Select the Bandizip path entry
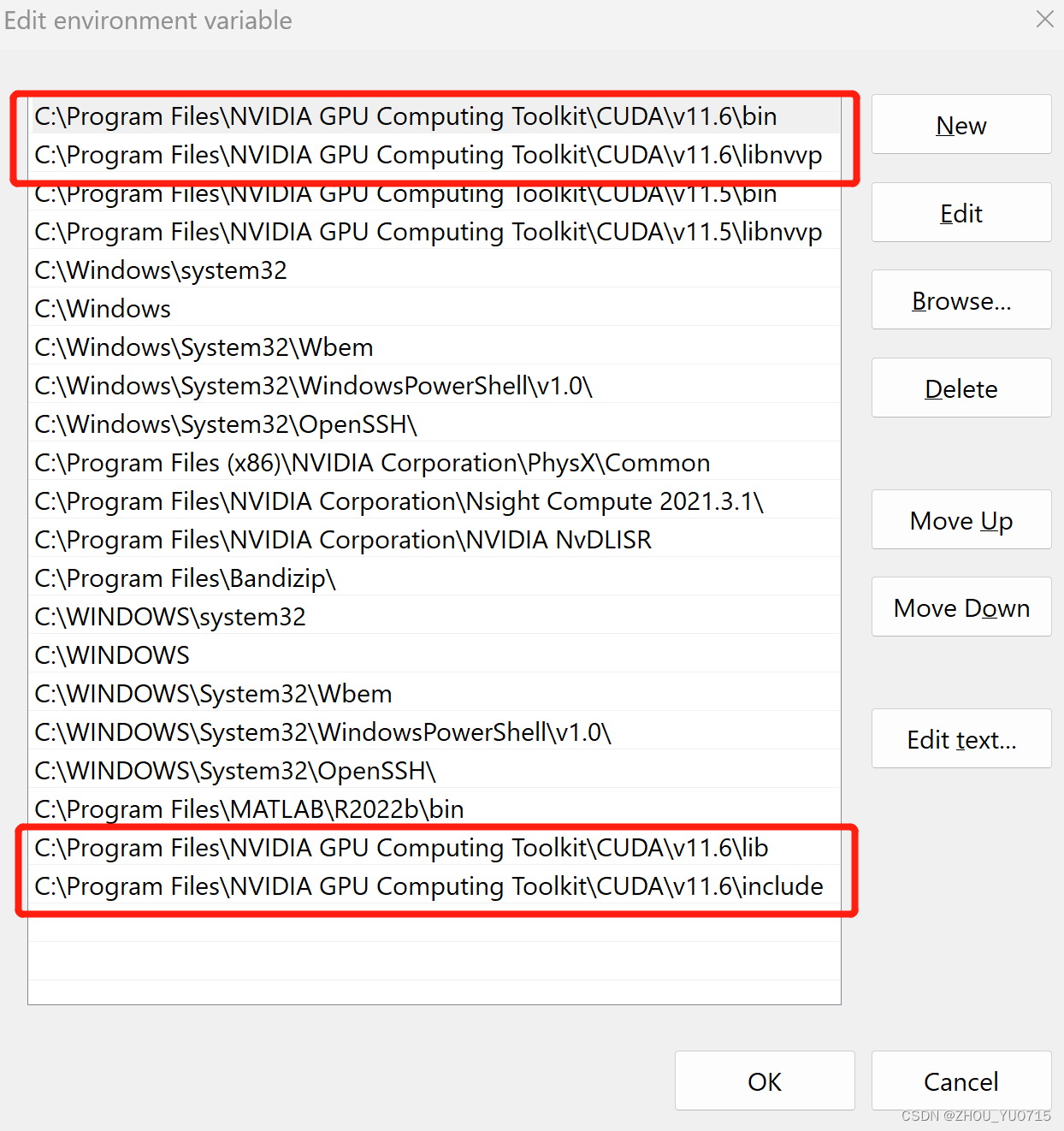This screenshot has width=1064, height=1131. [185, 577]
